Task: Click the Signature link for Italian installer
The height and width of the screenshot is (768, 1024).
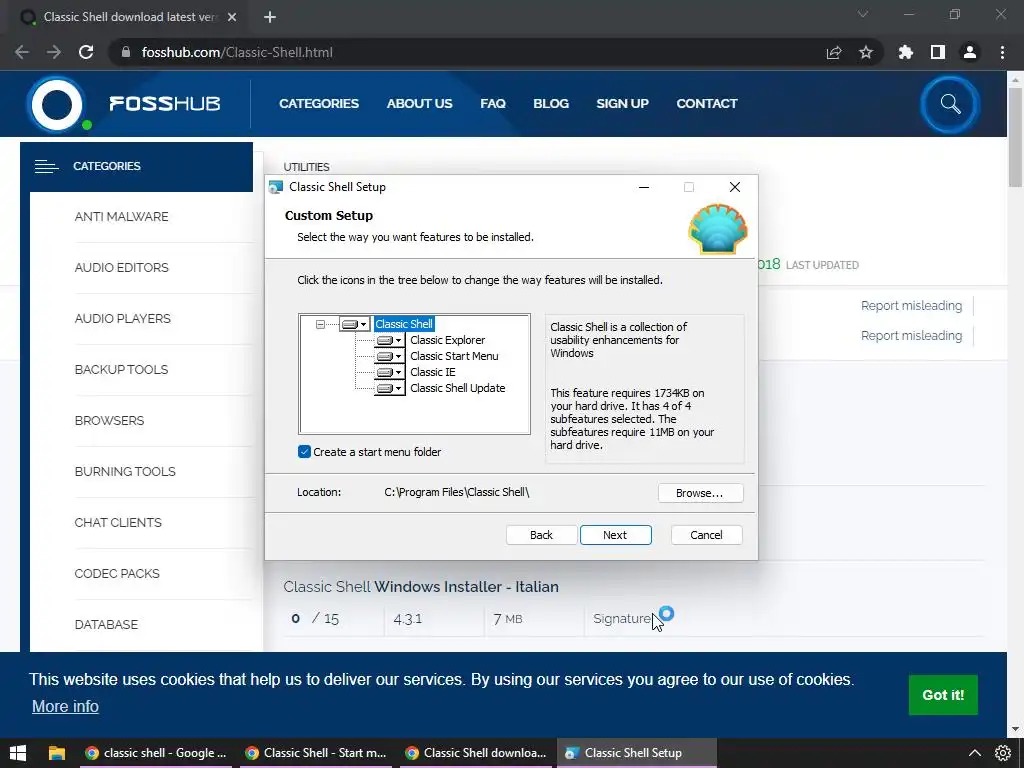Action: 622,619
